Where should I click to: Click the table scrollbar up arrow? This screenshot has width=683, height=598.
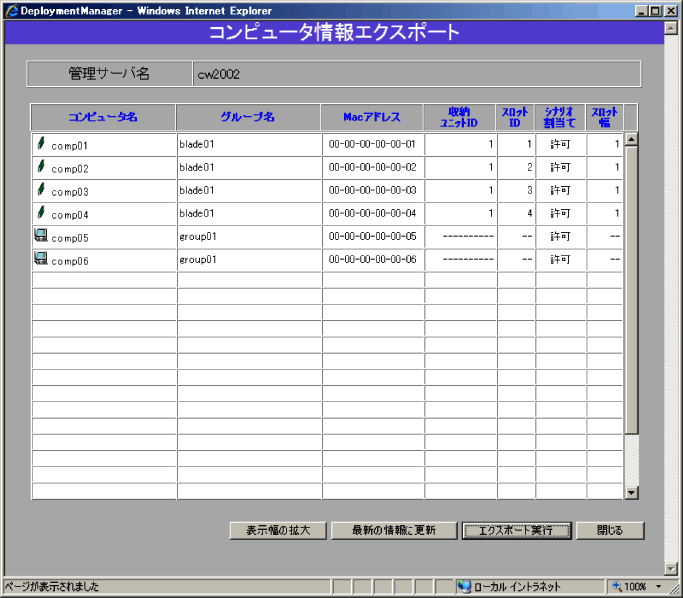click(x=631, y=139)
